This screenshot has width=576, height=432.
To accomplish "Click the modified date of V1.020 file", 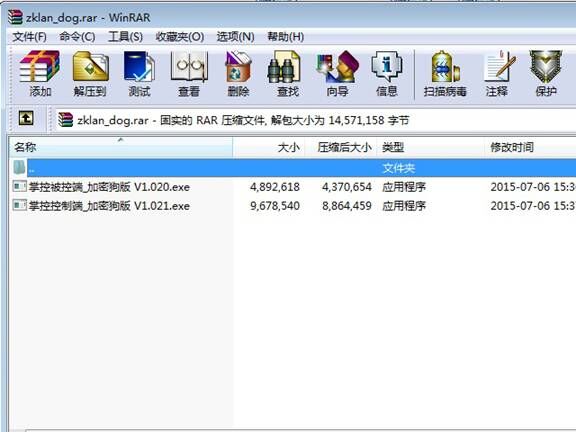I will (533, 187).
